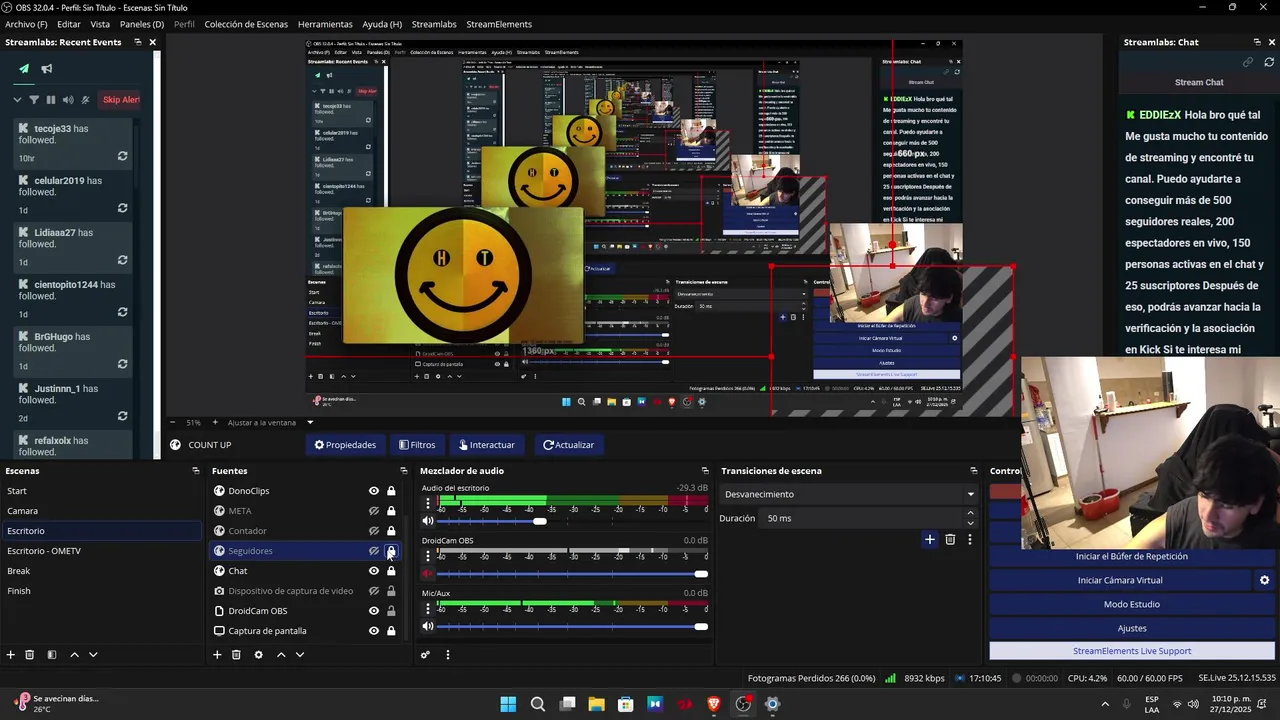Click the Interactuar button
The width and height of the screenshot is (1280, 720).
pyautogui.click(x=486, y=445)
